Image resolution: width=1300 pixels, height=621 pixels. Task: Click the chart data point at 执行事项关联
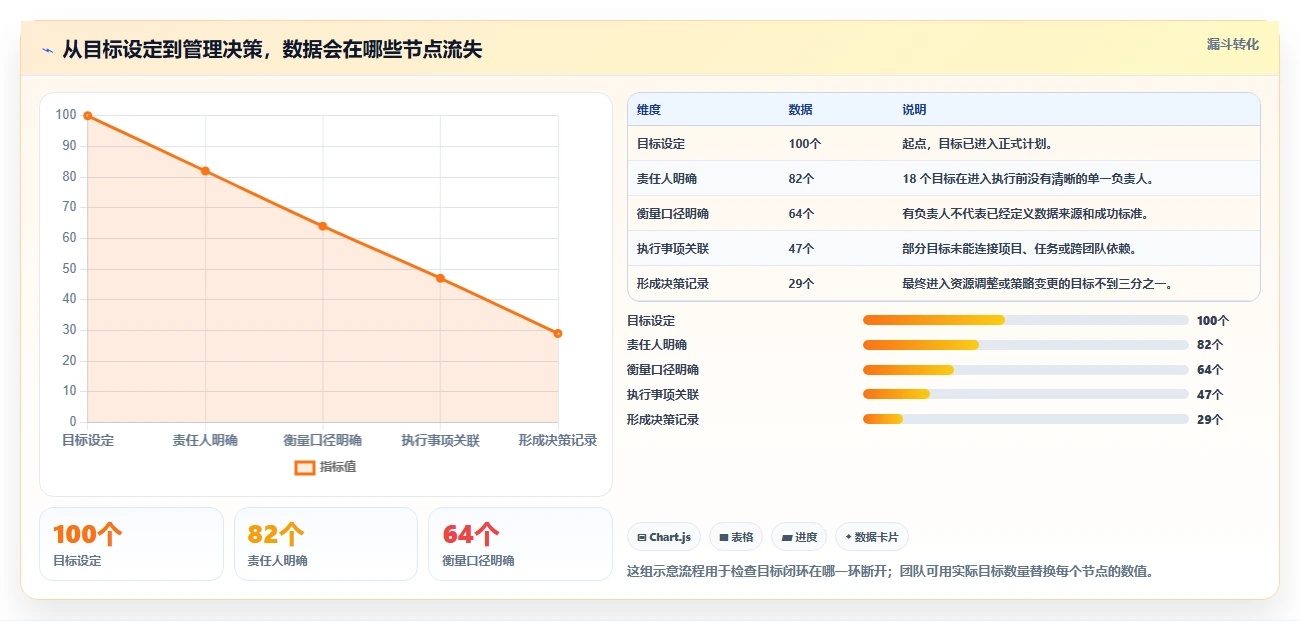[x=440, y=278]
